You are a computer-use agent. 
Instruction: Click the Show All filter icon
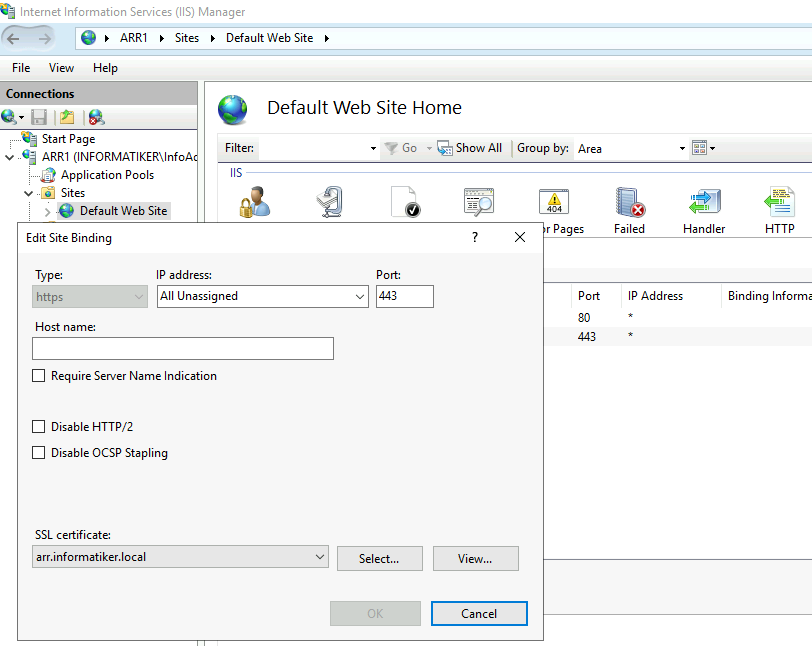pyautogui.click(x=445, y=149)
